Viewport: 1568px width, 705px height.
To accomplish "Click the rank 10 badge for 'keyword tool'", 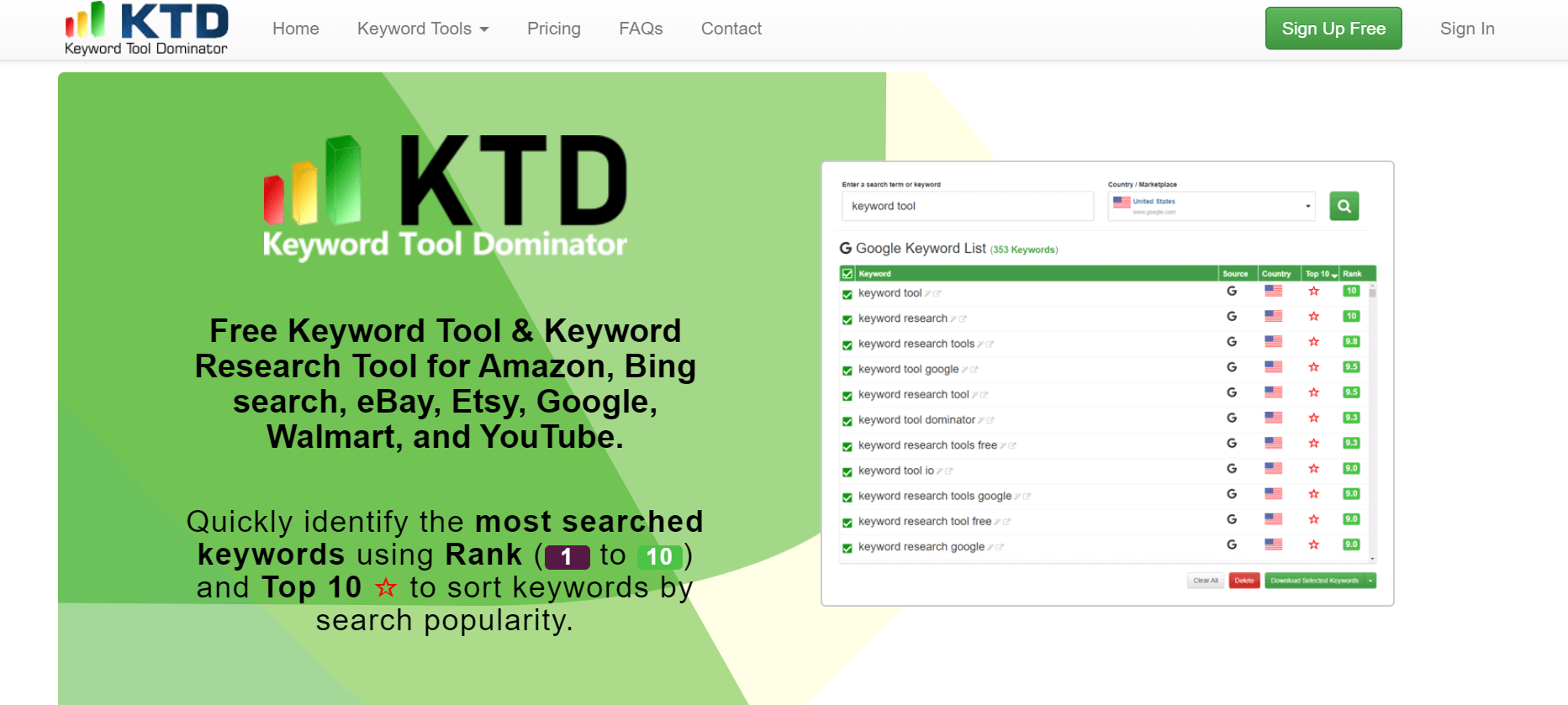I will [1351, 291].
